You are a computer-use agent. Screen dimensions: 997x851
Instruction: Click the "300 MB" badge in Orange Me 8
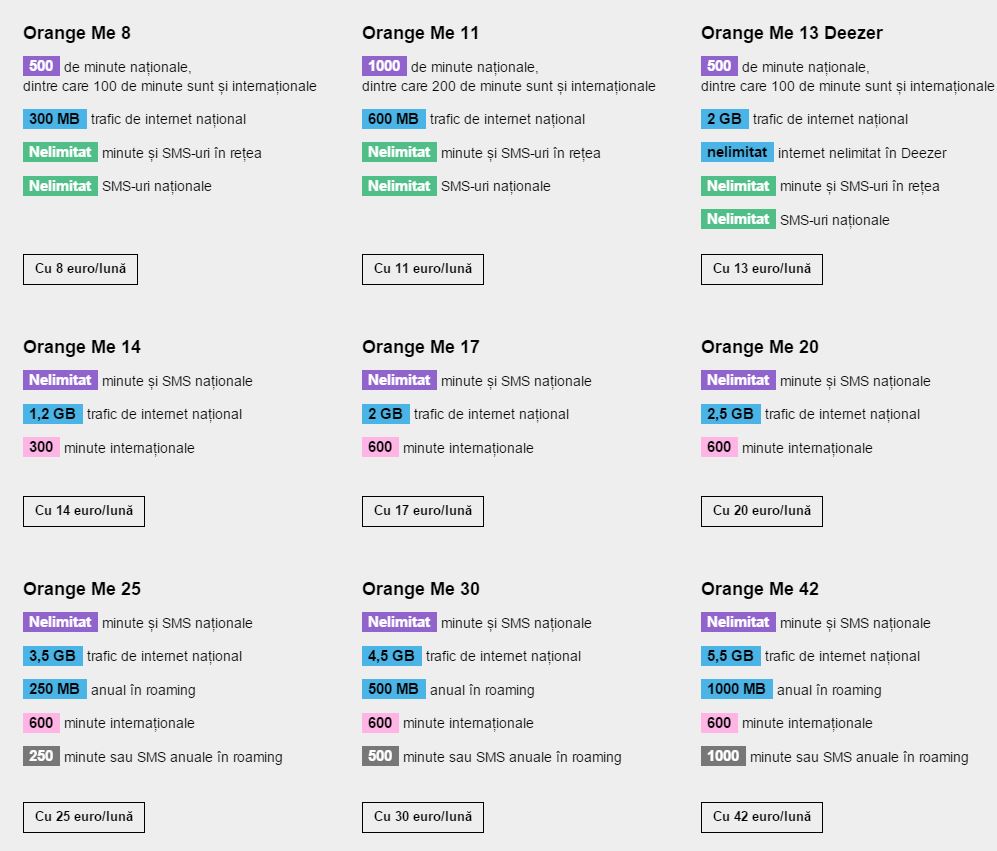pos(54,119)
